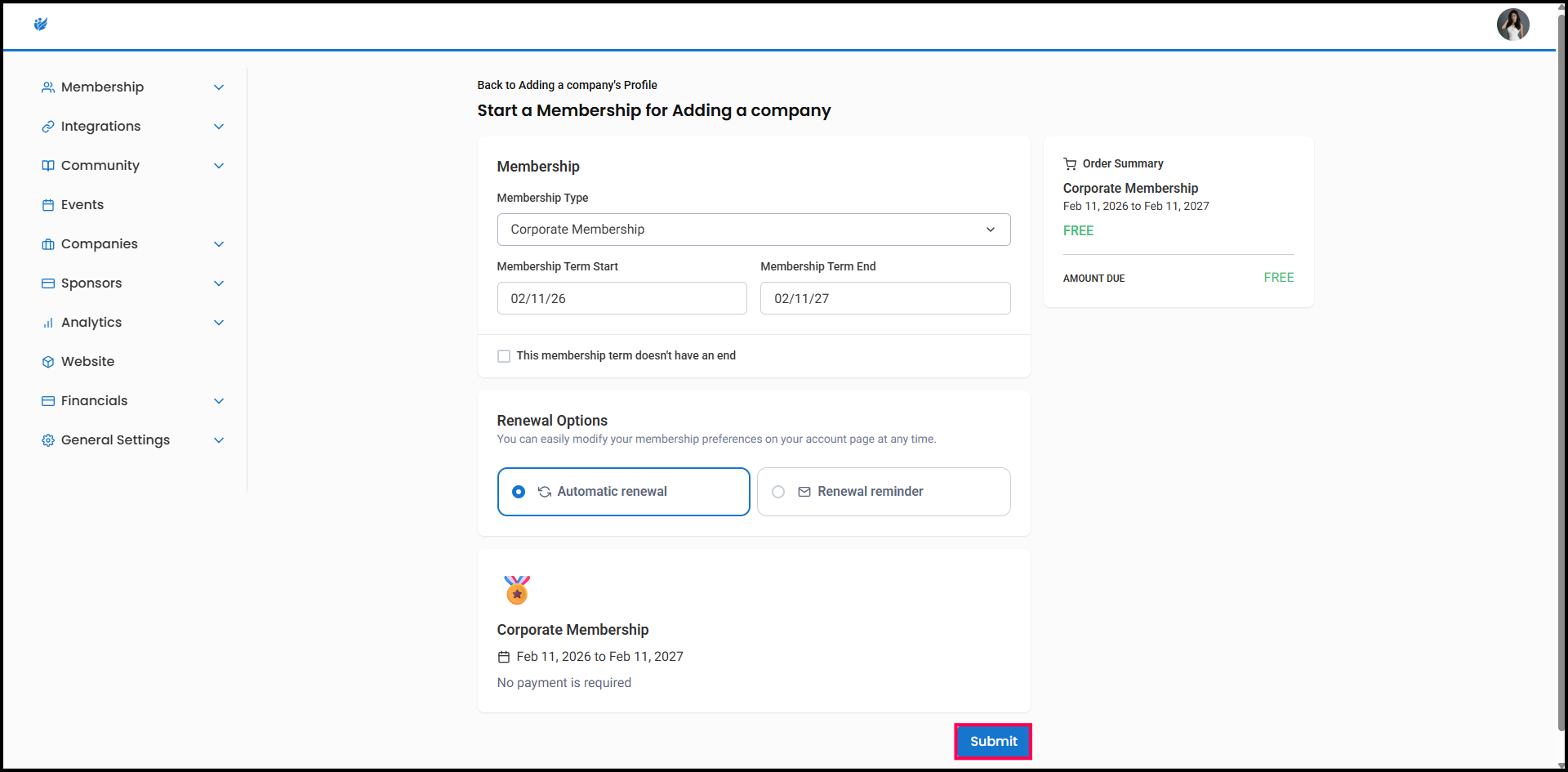The height and width of the screenshot is (772, 1568).
Task: Click the Website cube icon
Action: pos(48,362)
